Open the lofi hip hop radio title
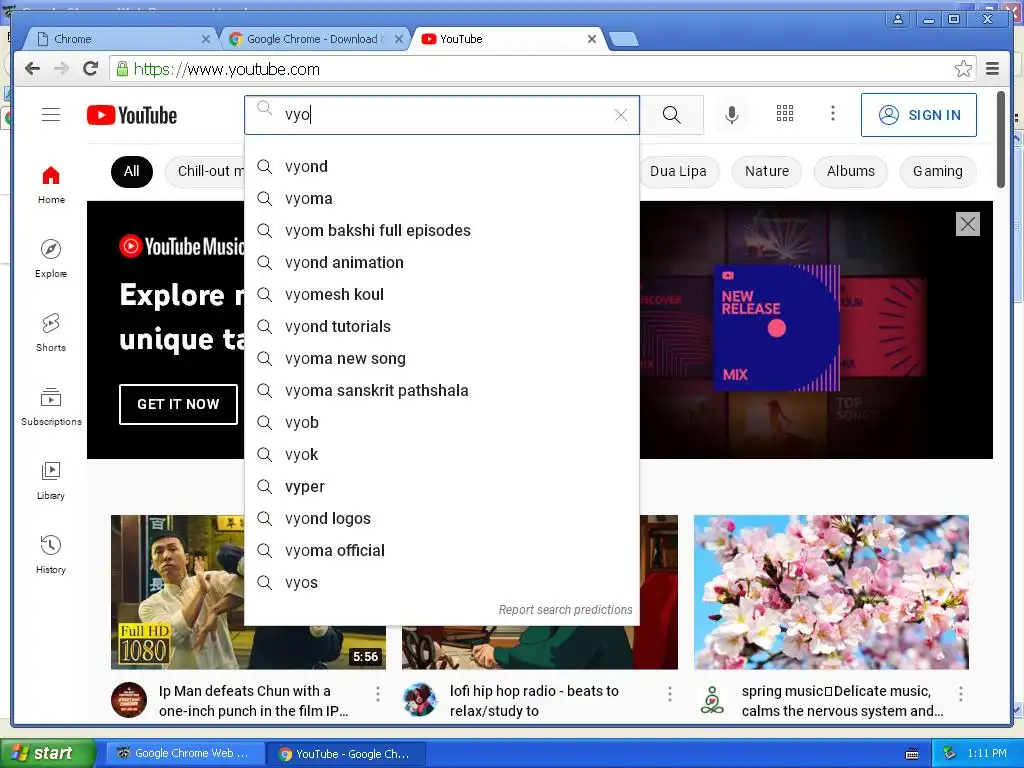Screen dimensions: 1024x768 (x=534, y=701)
